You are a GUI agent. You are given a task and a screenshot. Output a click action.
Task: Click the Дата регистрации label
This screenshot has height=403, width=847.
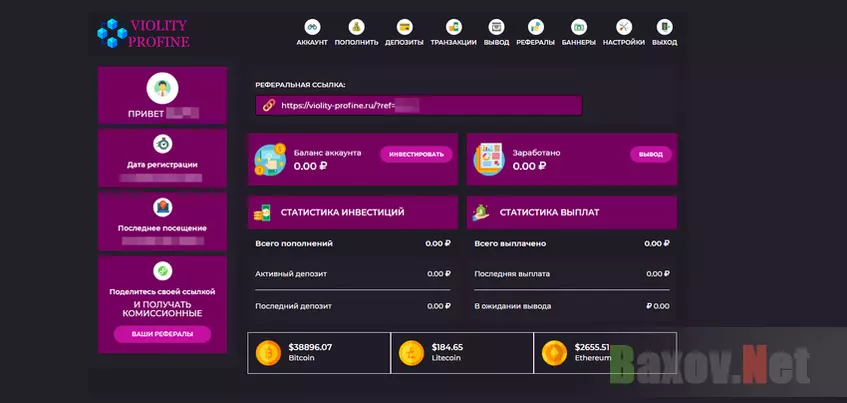coord(162,165)
